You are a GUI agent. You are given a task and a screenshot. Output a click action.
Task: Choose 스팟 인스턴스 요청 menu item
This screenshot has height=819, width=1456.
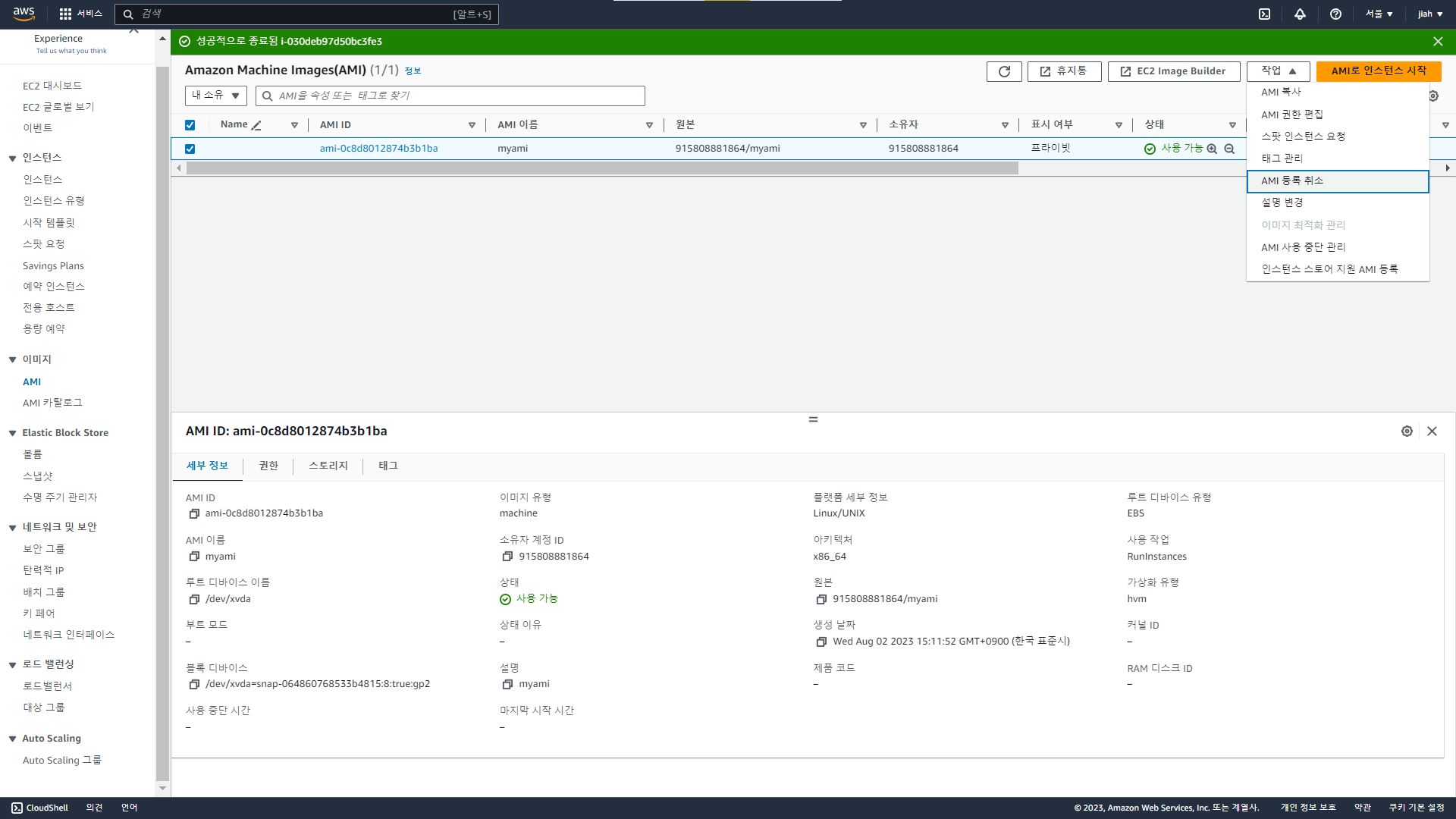(1338, 136)
